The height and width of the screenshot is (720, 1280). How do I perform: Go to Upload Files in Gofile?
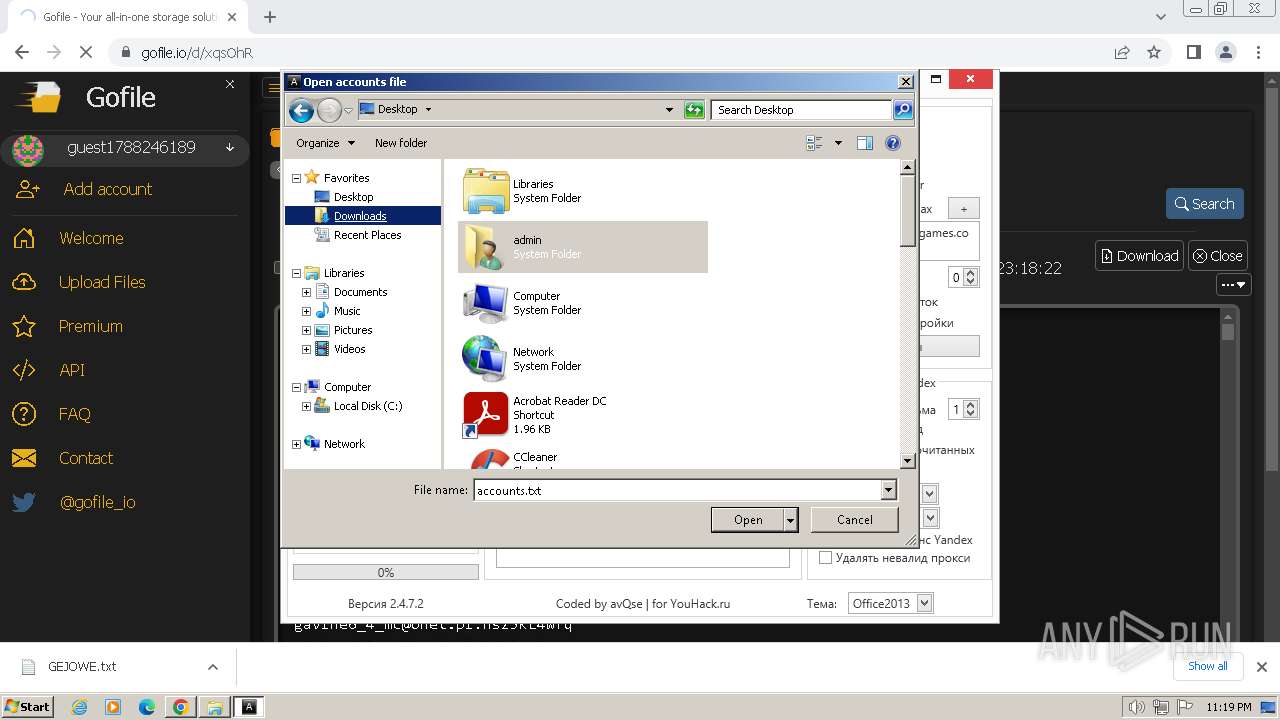pos(102,282)
